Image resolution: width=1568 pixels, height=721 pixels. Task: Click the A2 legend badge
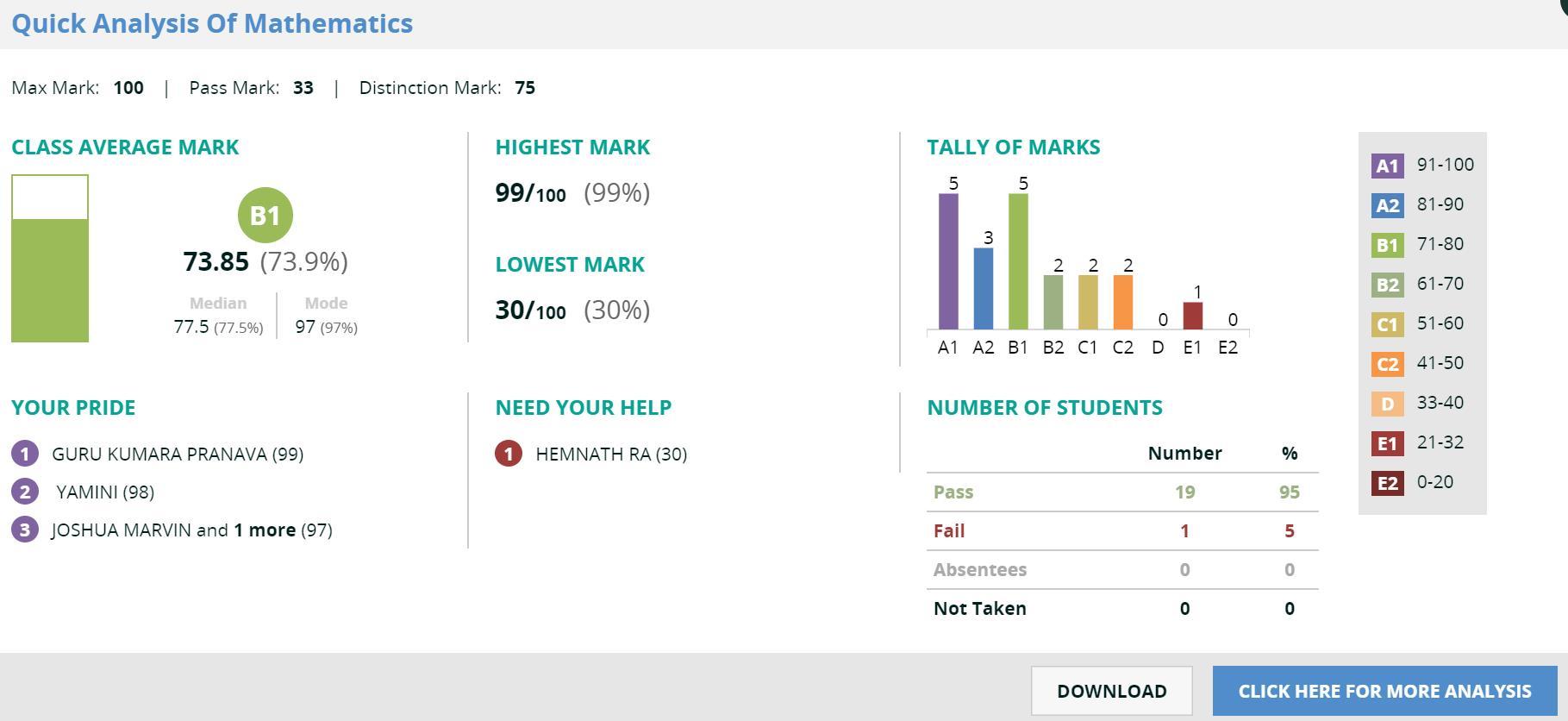pyautogui.click(x=1387, y=205)
